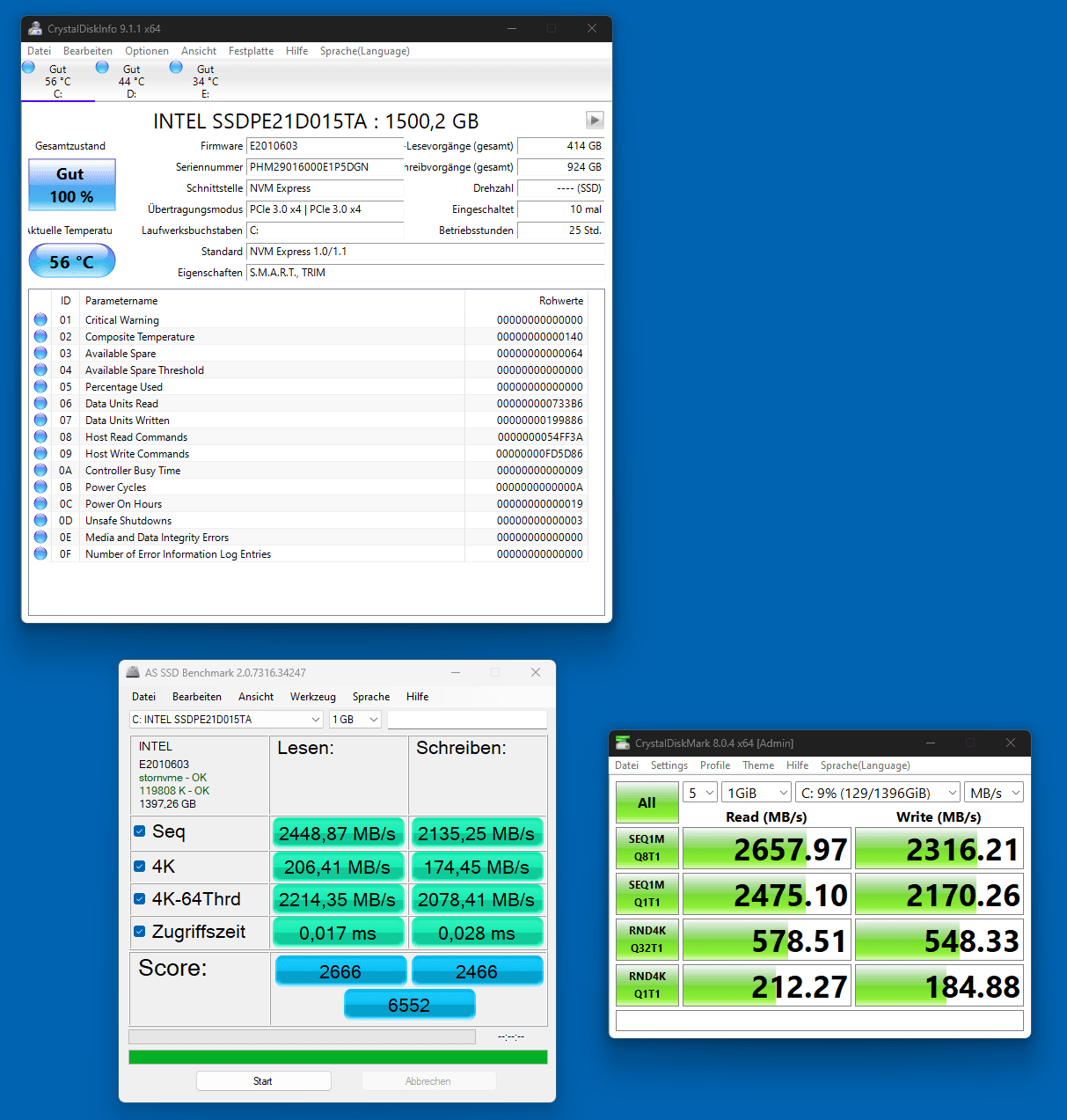Click the status dot for Data Units Written
The height and width of the screenshot is (1120, 1067).
point(40,420)
